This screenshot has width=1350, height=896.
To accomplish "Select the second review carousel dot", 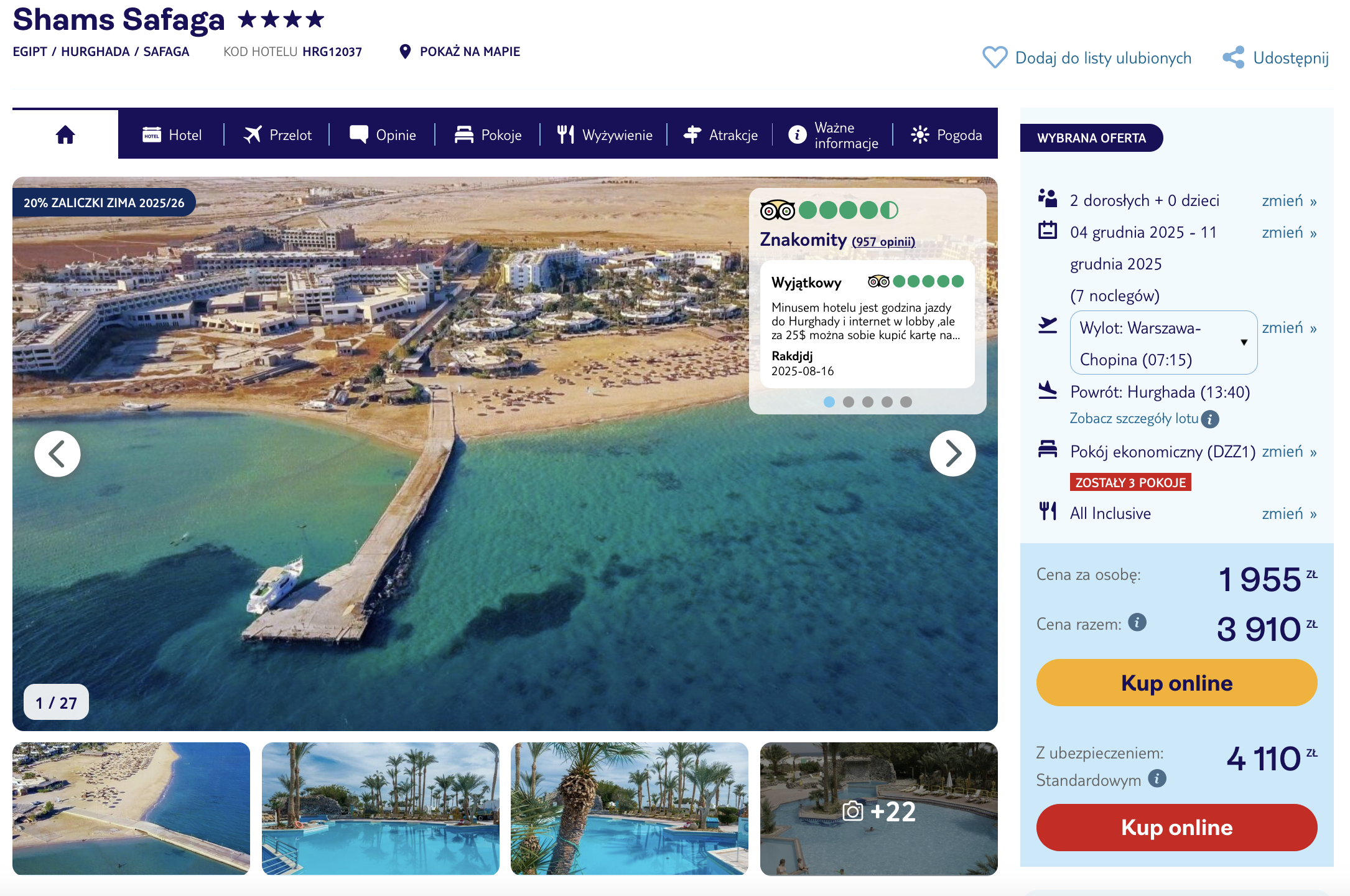I will point(849,402).
